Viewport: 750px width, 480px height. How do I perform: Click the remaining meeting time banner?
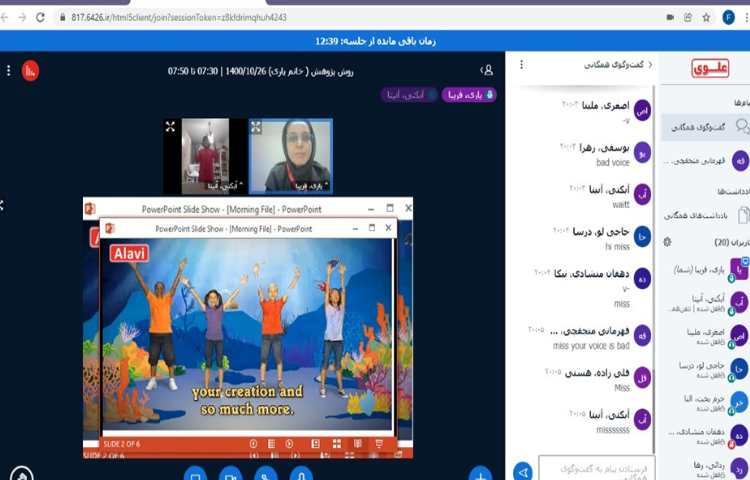(375, 41)
